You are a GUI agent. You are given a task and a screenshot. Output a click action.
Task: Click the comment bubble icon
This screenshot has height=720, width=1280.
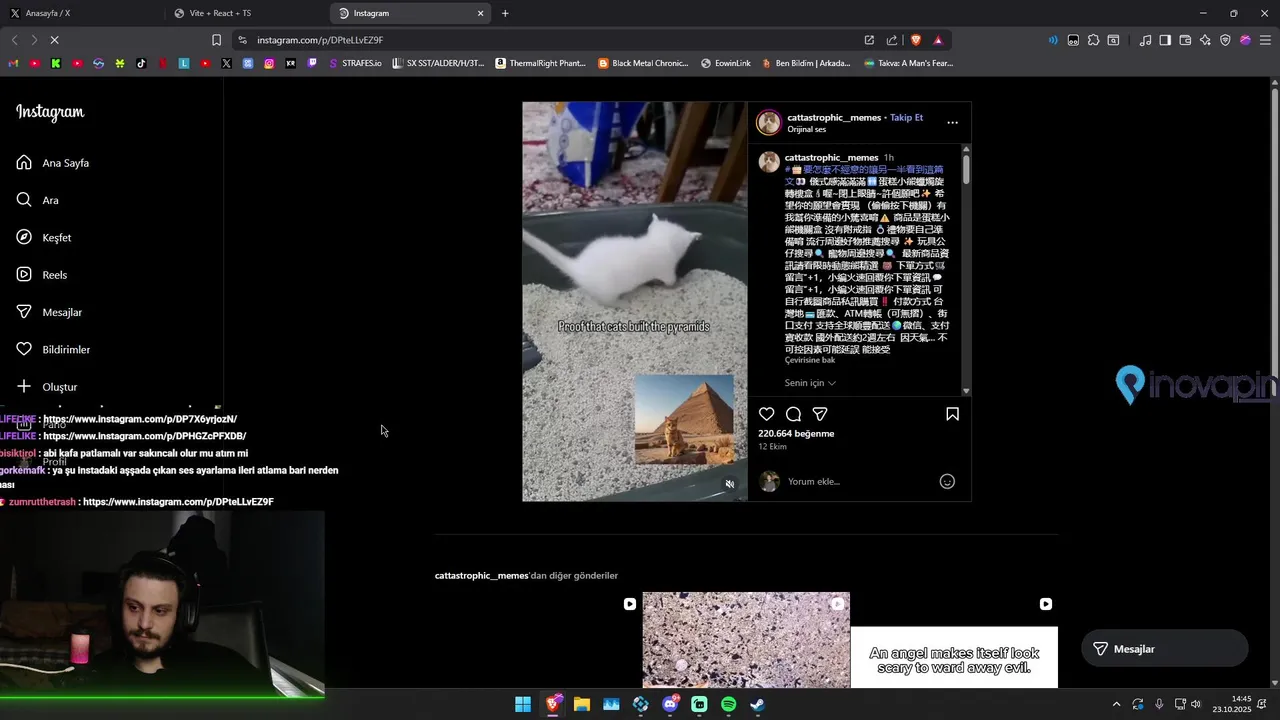(793, 414)
